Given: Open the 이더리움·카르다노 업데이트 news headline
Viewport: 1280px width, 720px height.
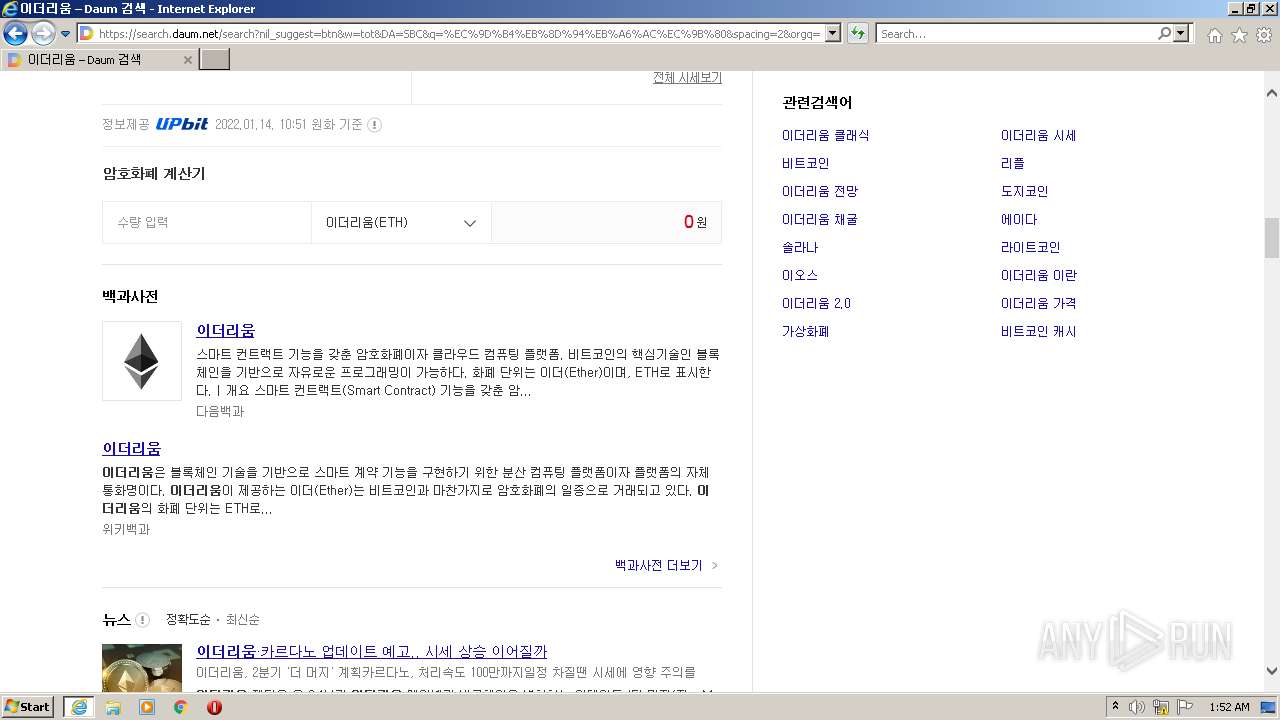Looking at the screenshot, I should (372, 652).
